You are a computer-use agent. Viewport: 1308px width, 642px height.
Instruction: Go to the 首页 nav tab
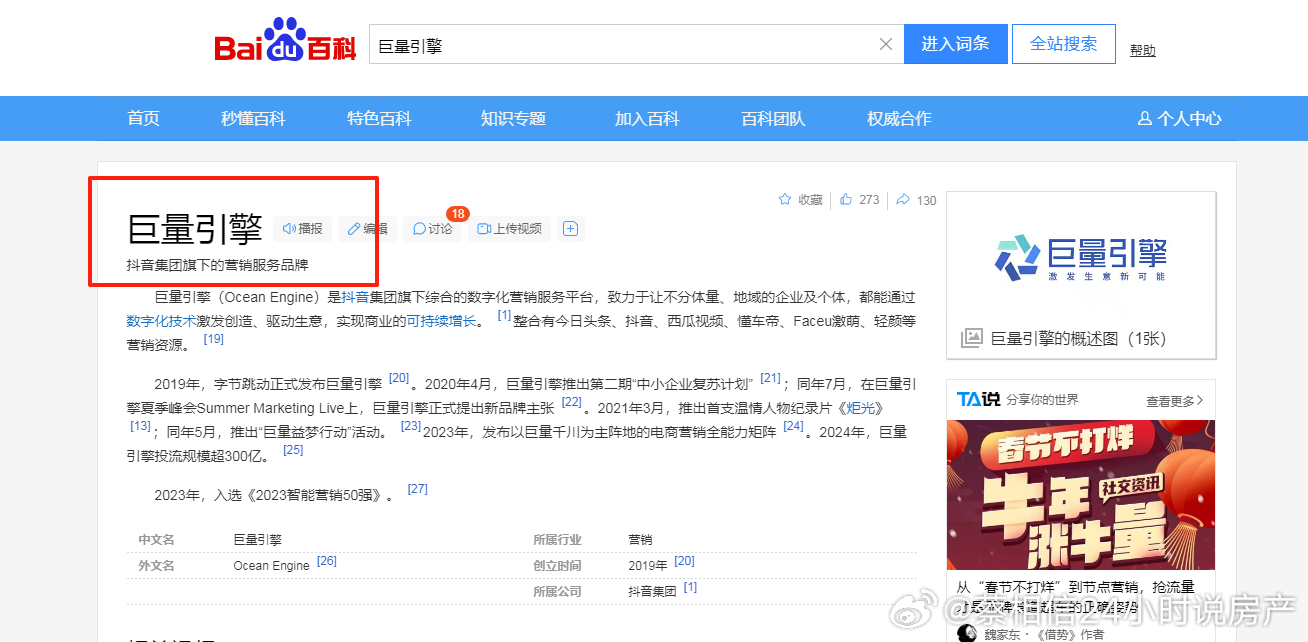[x=143, y=119]
